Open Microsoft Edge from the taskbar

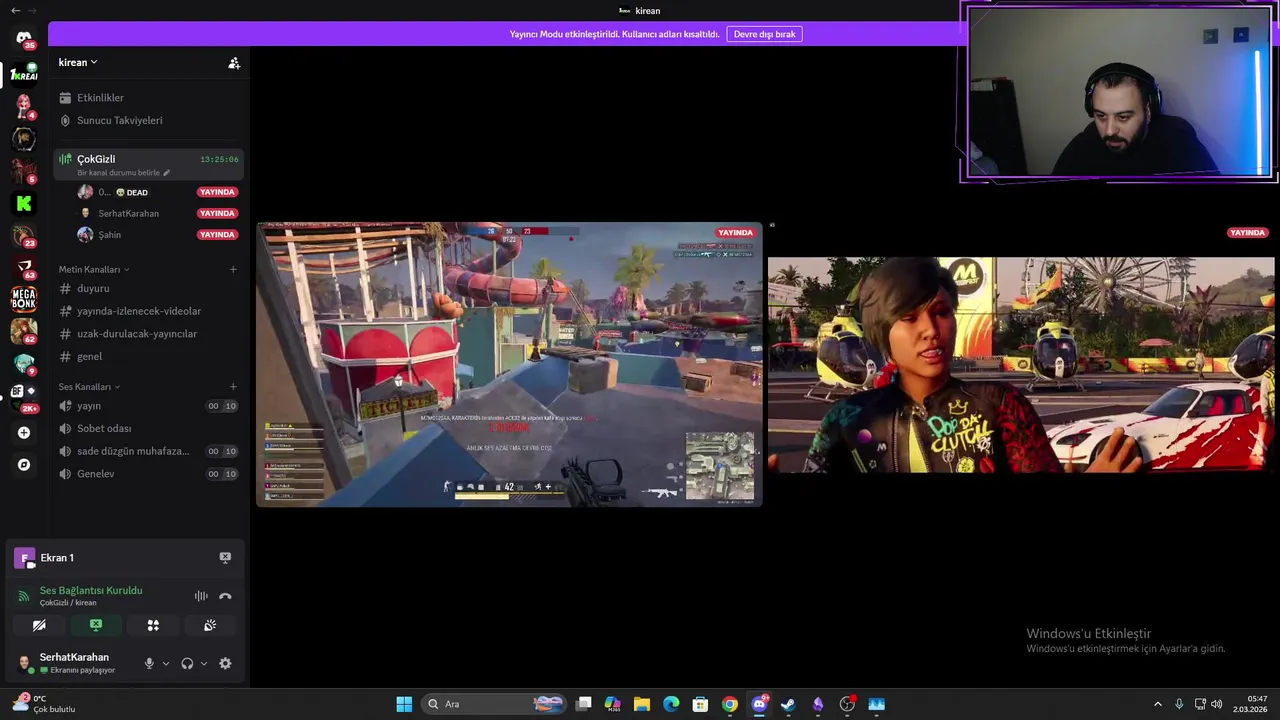coord(671,704)
